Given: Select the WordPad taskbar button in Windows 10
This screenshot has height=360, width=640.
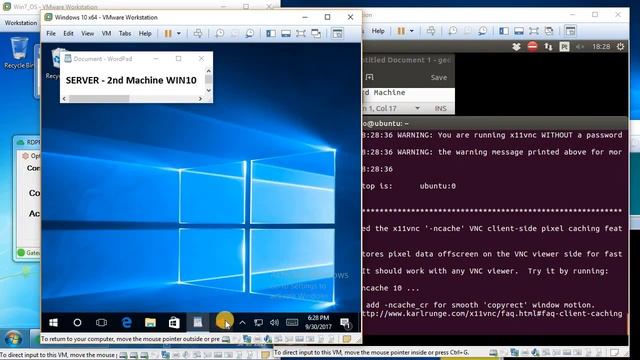Looking at the screenshot, I should (198, 323).
